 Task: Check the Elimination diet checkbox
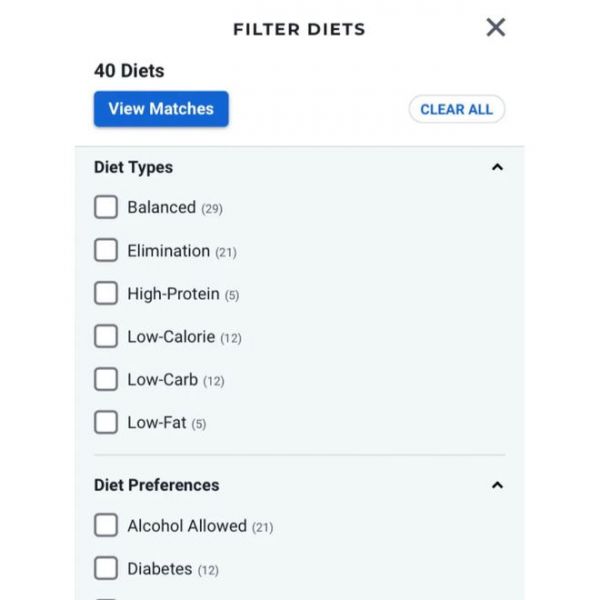pyautogui.click(x=106, y=250)
